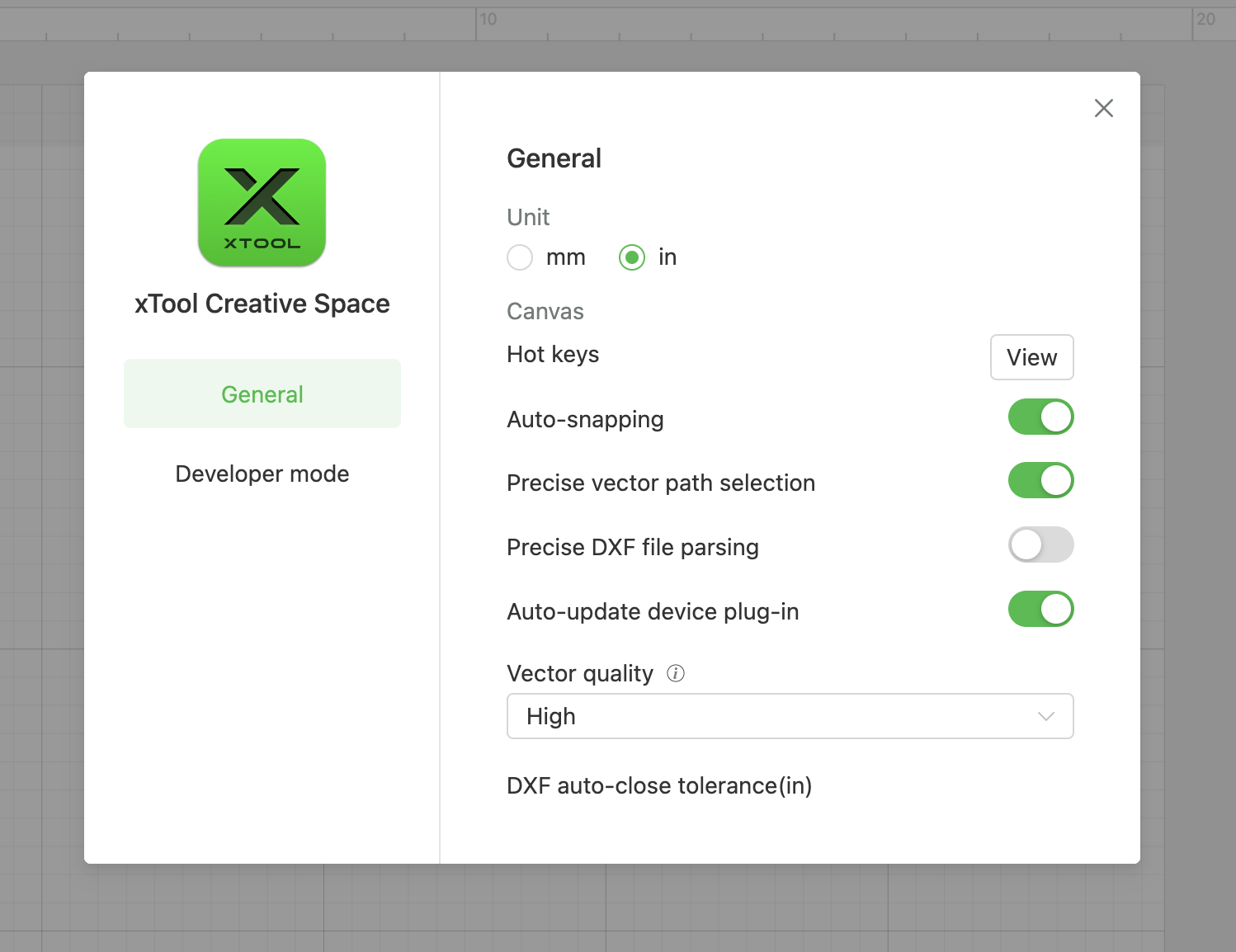Viewport: 1236px width, 952px height.
Task: Toggle Auto-snapping switch off
Action: pos(1040,417)
